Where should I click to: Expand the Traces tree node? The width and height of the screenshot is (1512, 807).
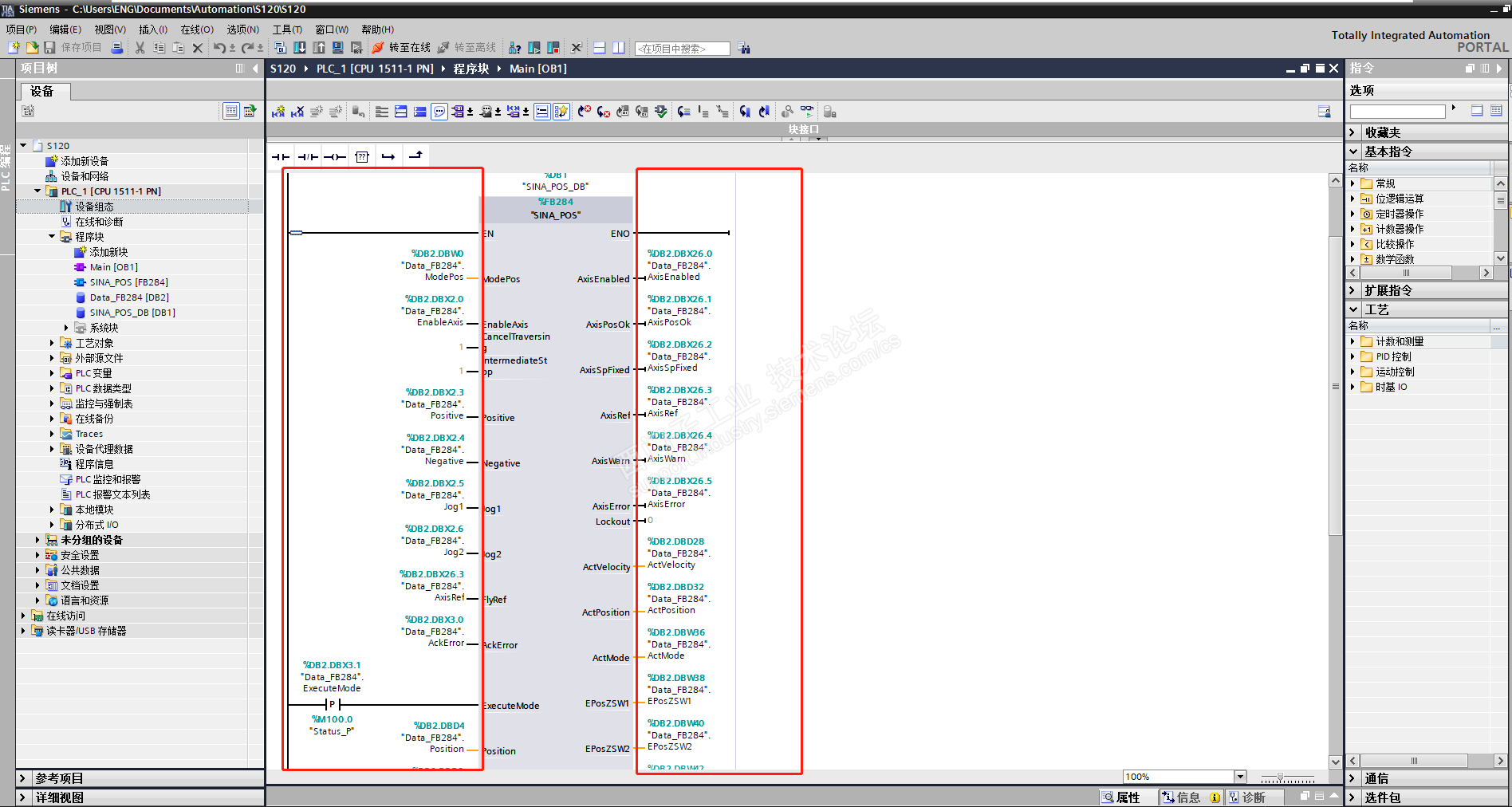pyautogui.click(x=52, y=434)
